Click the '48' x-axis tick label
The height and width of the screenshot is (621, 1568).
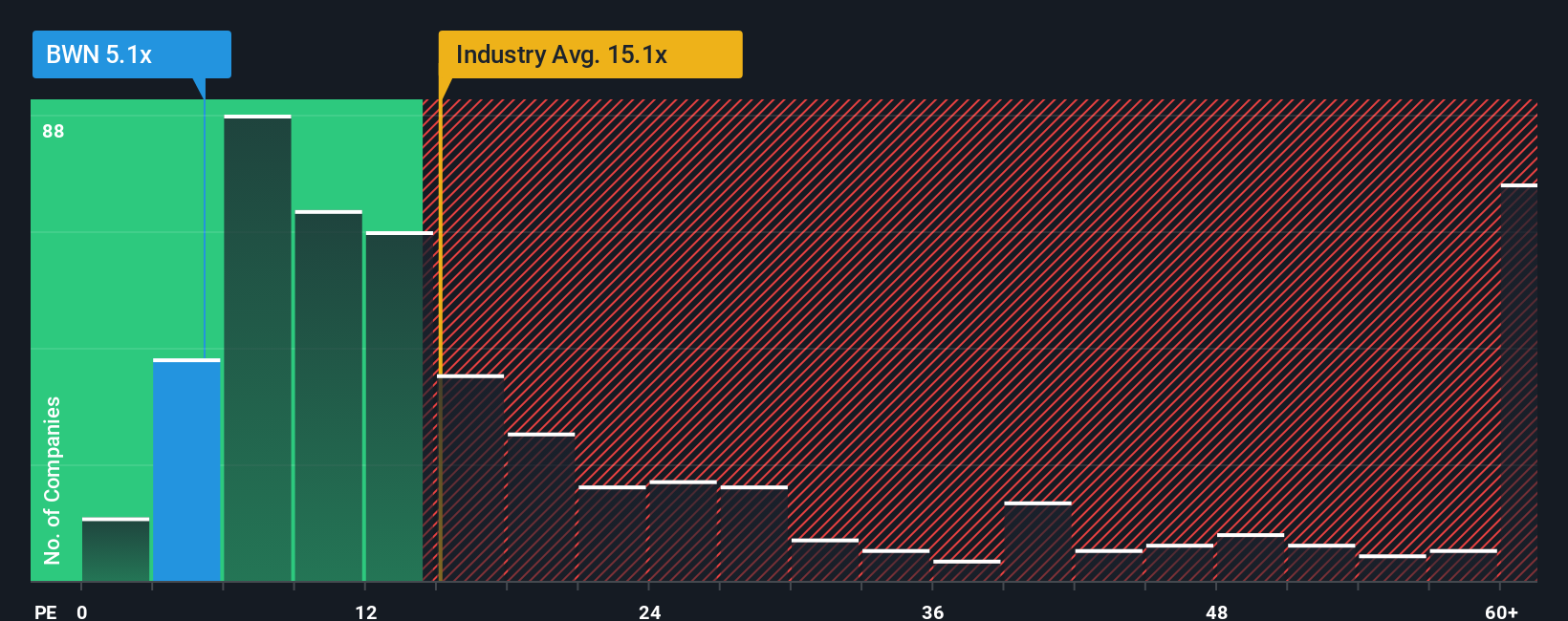[x=1216, y=611]
